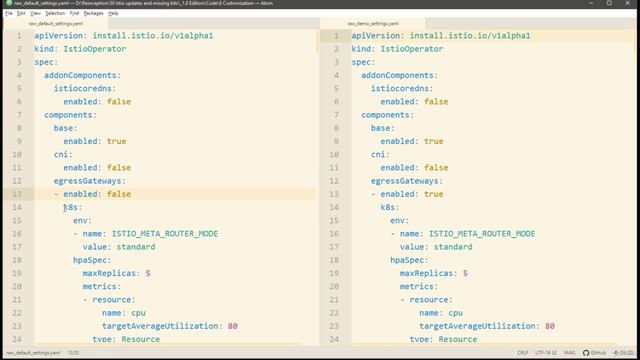Viewport: 640px width, 360px height.
Task: Click 'IstioOperator' value in left pane
Action: [x=95, y=49]
